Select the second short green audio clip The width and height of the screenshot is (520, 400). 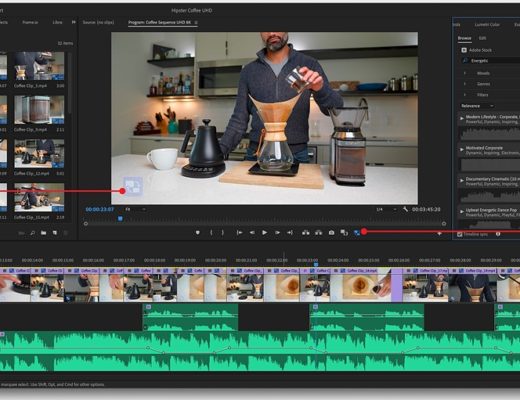[367, 317]
